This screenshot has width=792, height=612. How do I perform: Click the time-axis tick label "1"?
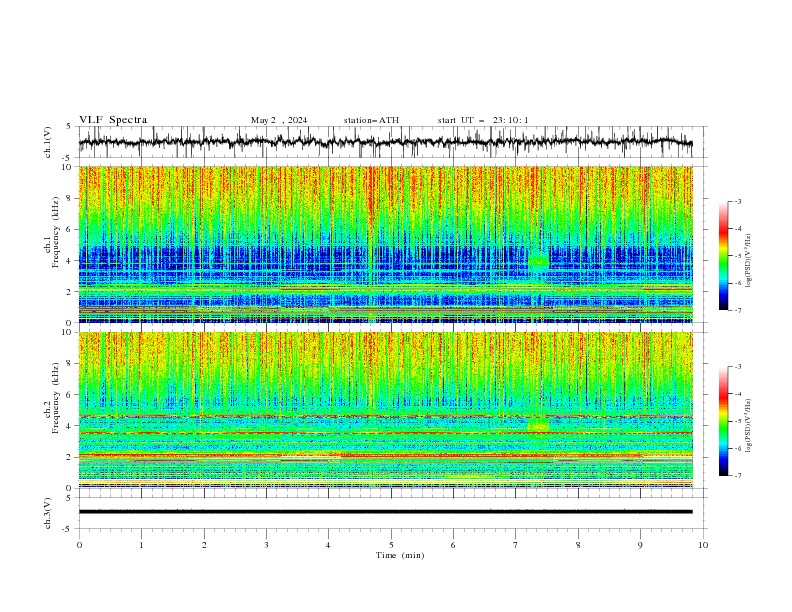click(x=141, y=545)
